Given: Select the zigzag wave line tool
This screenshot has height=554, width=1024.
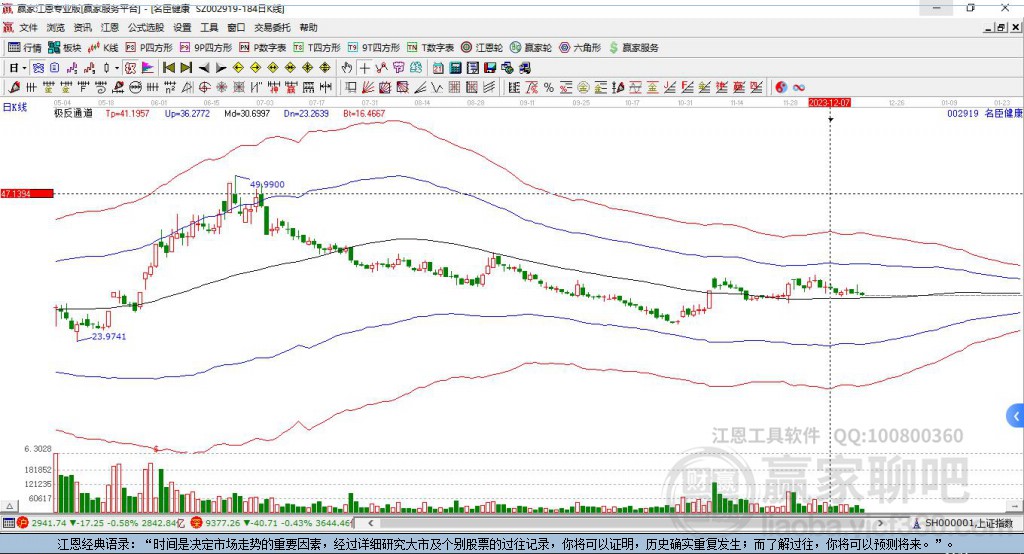Looking at the screenshot, I should 437,87.
